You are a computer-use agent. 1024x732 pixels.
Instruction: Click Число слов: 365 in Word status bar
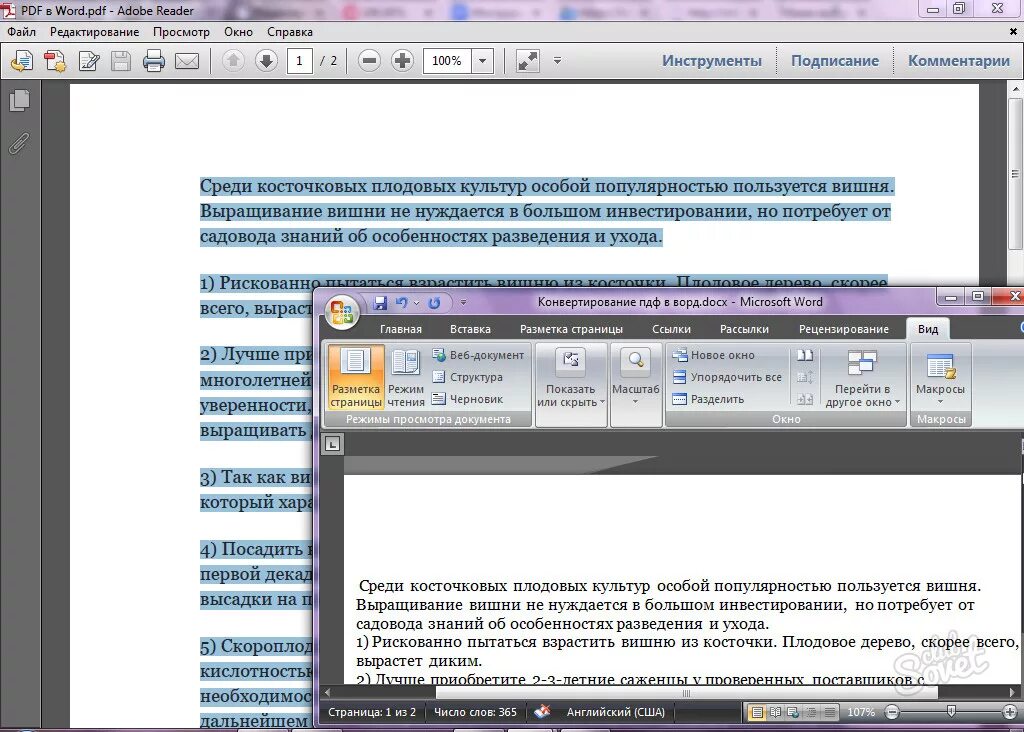pos(475,712)
